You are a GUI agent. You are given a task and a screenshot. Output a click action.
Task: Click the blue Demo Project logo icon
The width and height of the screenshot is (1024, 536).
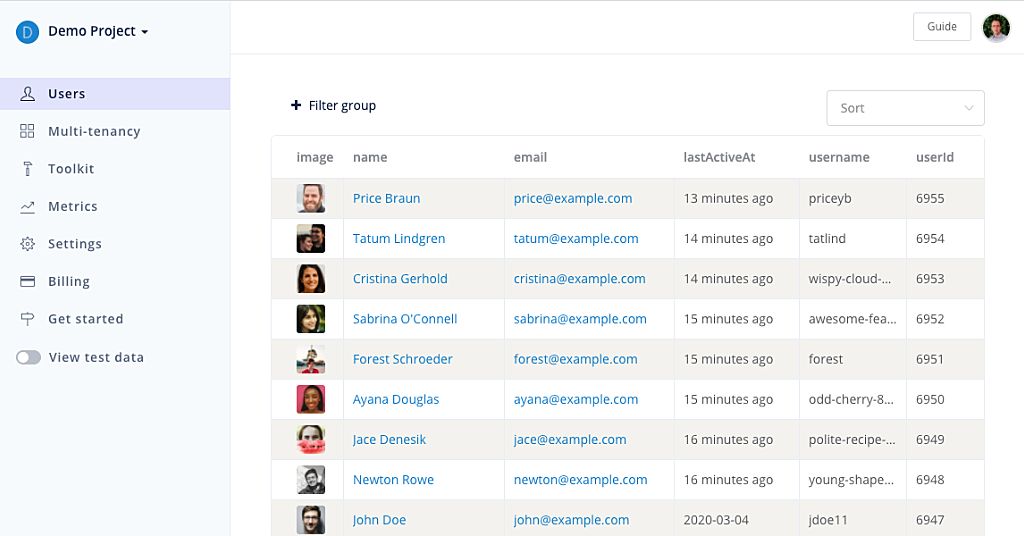click(x=27, y=32)
